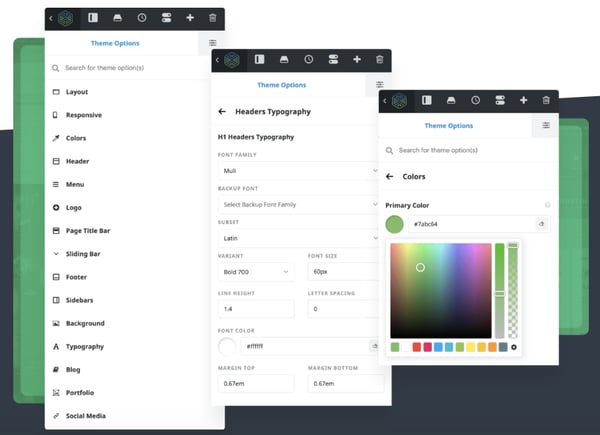Go back using arrow beside Colors heading
Viewport: 600px width, 435px height.
coord(389,177)
